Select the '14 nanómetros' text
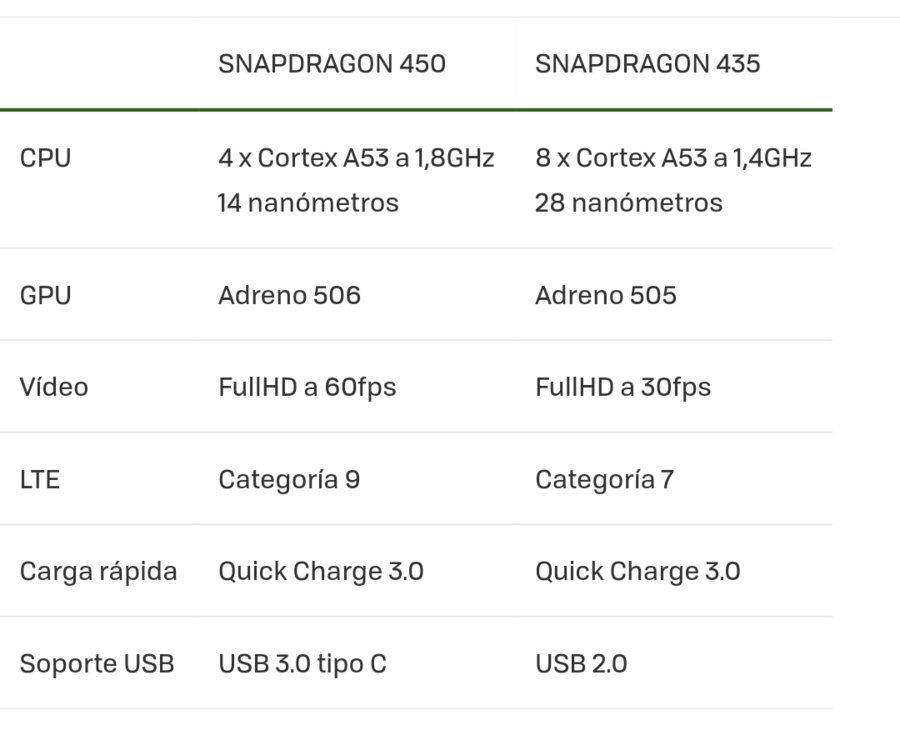The height and width of the screenshot is (730, 900). 308,203
